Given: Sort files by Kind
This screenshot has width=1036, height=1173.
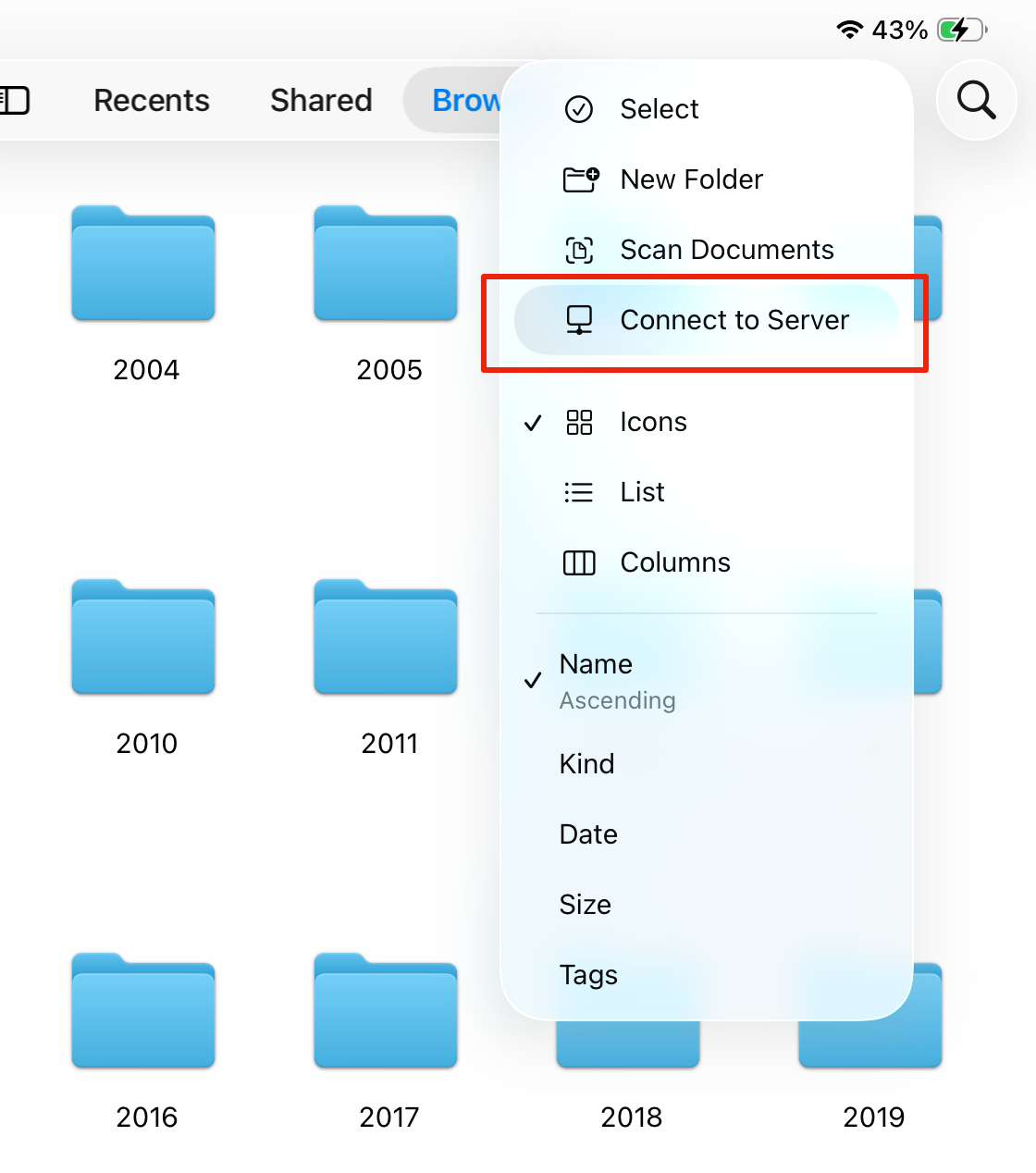Looking at the screenshot, I should point(587,764).
